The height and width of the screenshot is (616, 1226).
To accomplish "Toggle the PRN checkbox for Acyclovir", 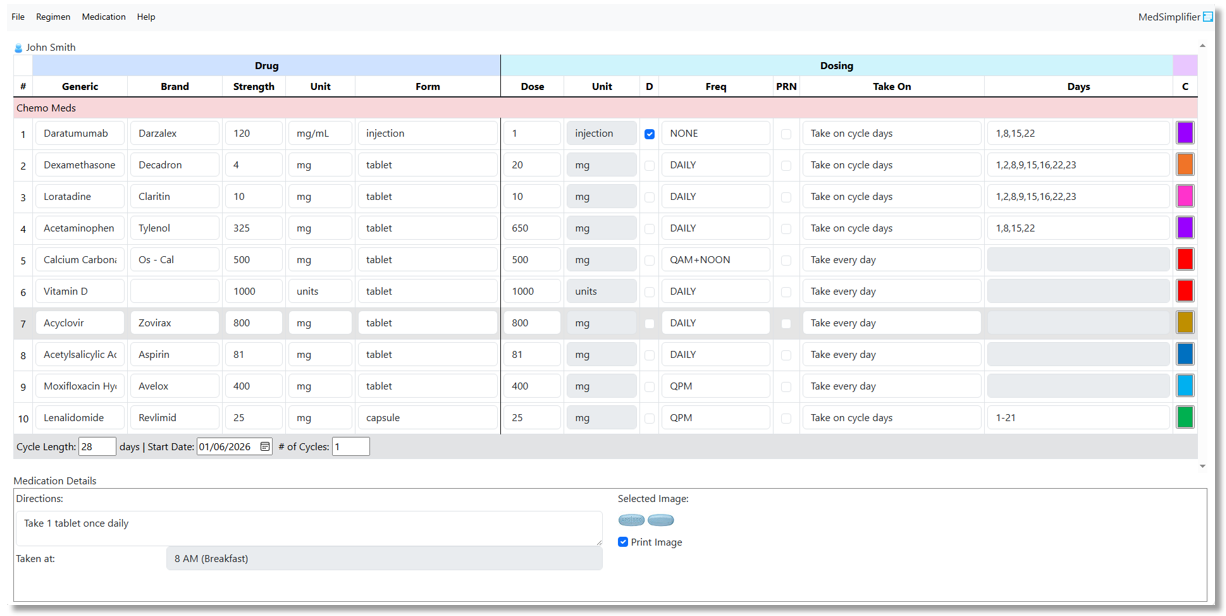I will [786, 324].
